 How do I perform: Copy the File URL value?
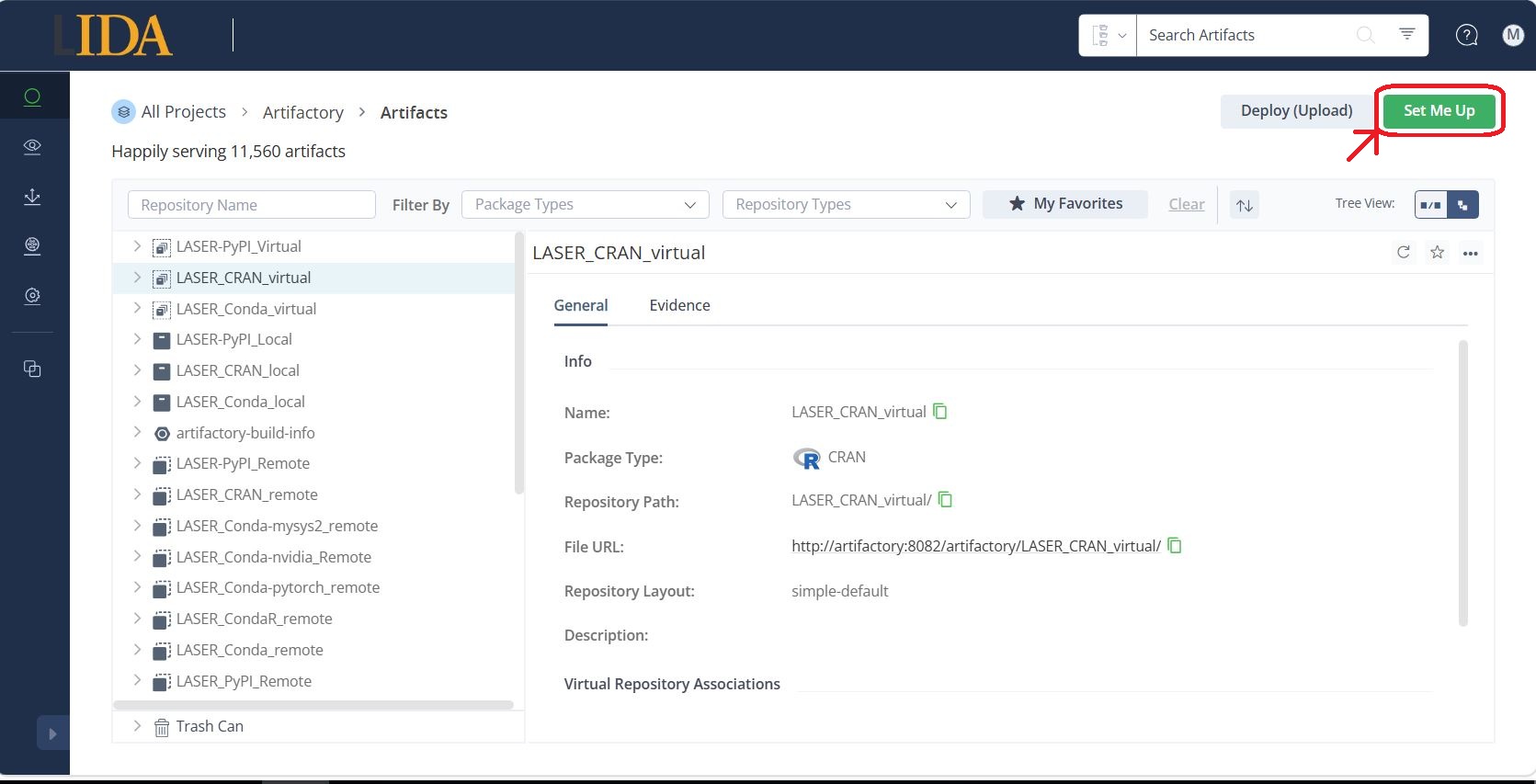(1175, 545)
